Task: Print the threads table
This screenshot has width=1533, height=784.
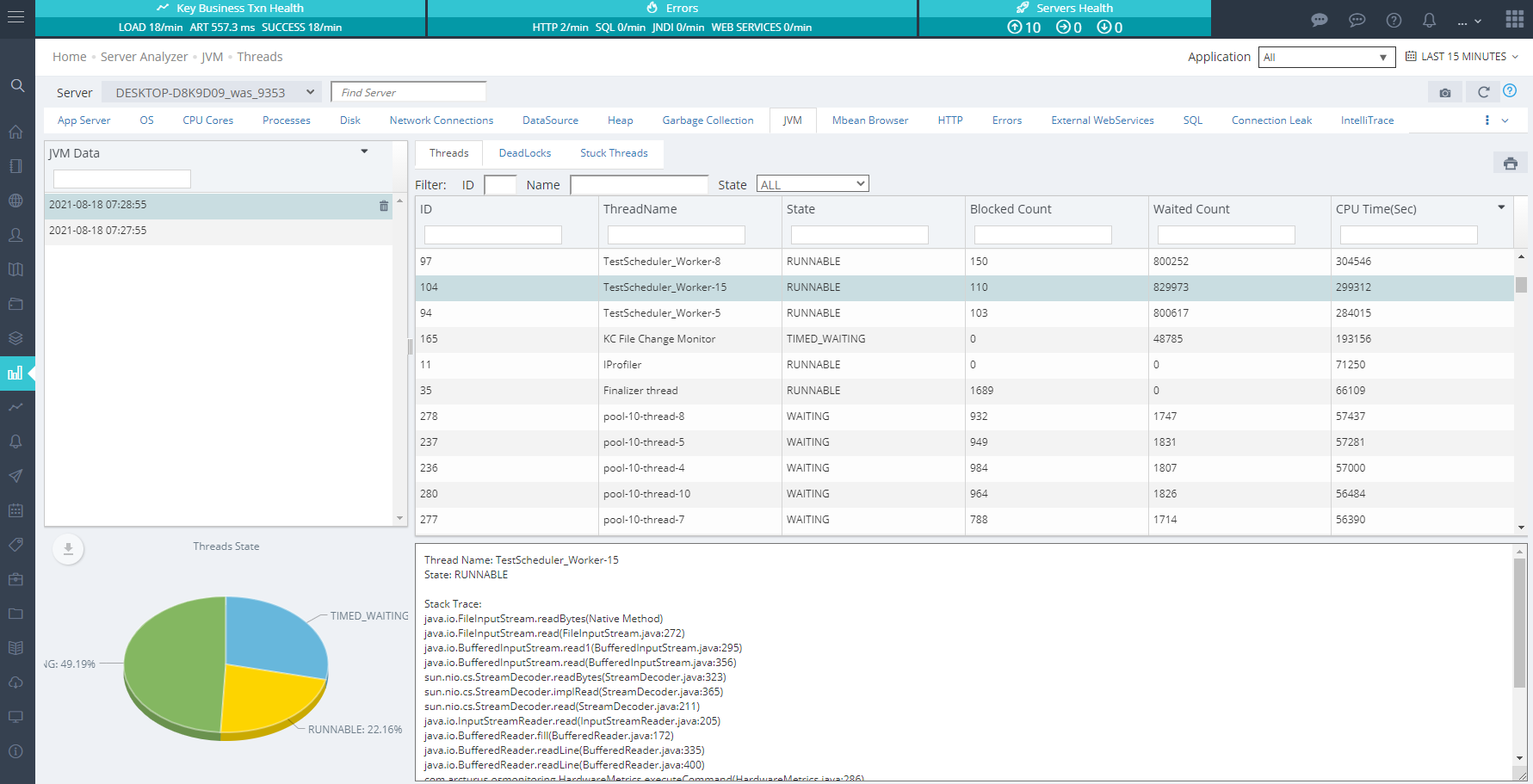Action: [1511, 164]
